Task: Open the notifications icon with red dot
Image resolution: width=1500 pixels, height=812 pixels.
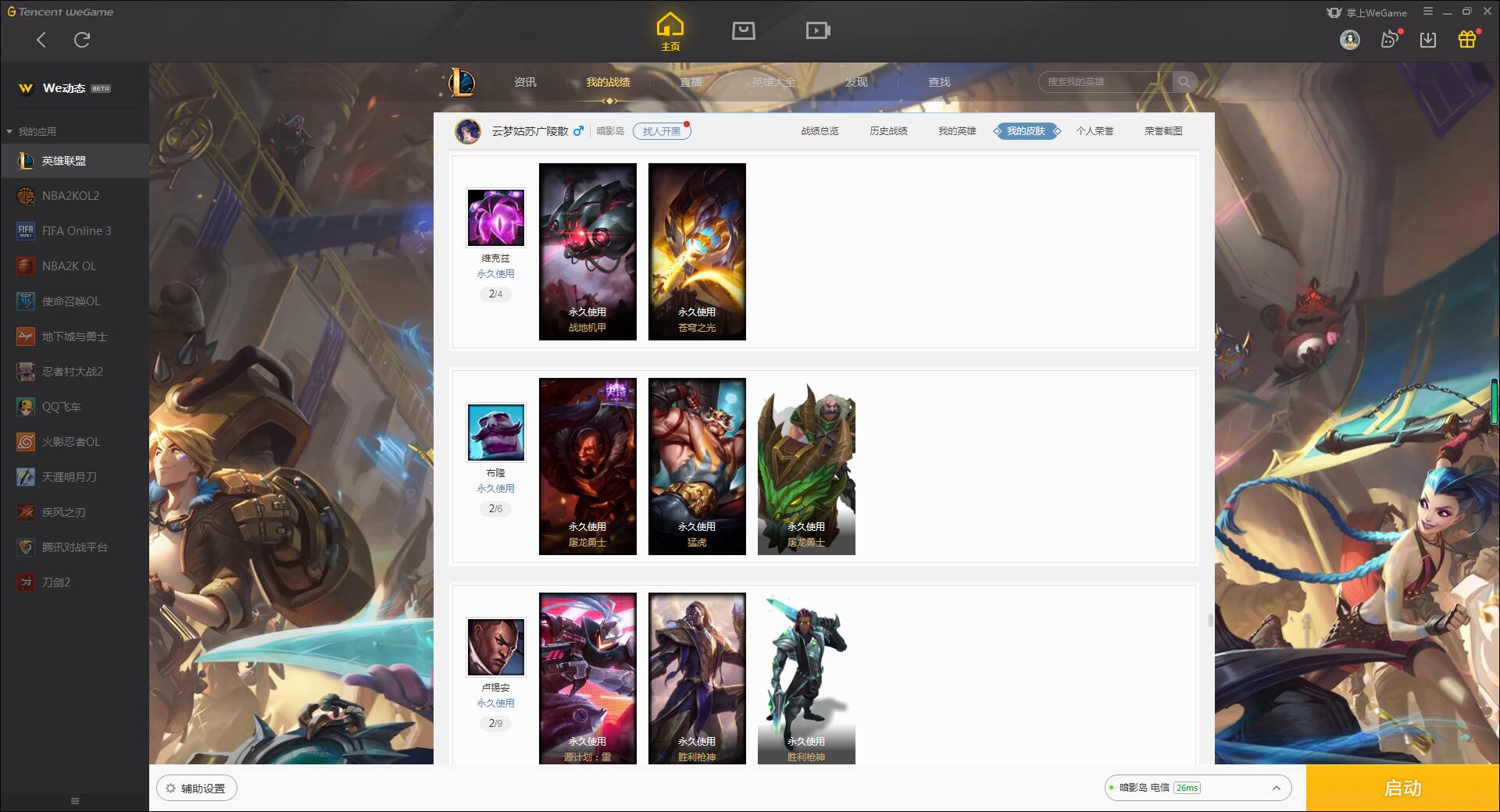Action: pyautogui.click(x=1390, y=39)
